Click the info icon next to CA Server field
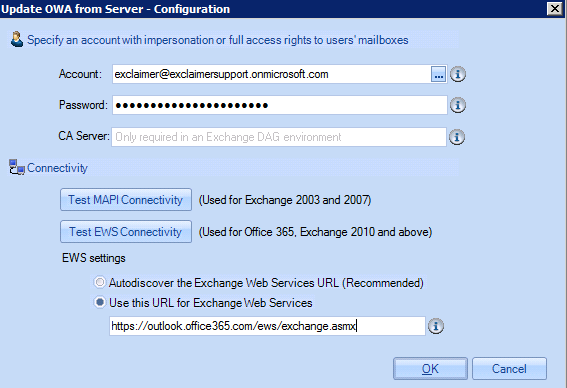The height and width of the screenshot is (388, 567). tap(457, 137)
